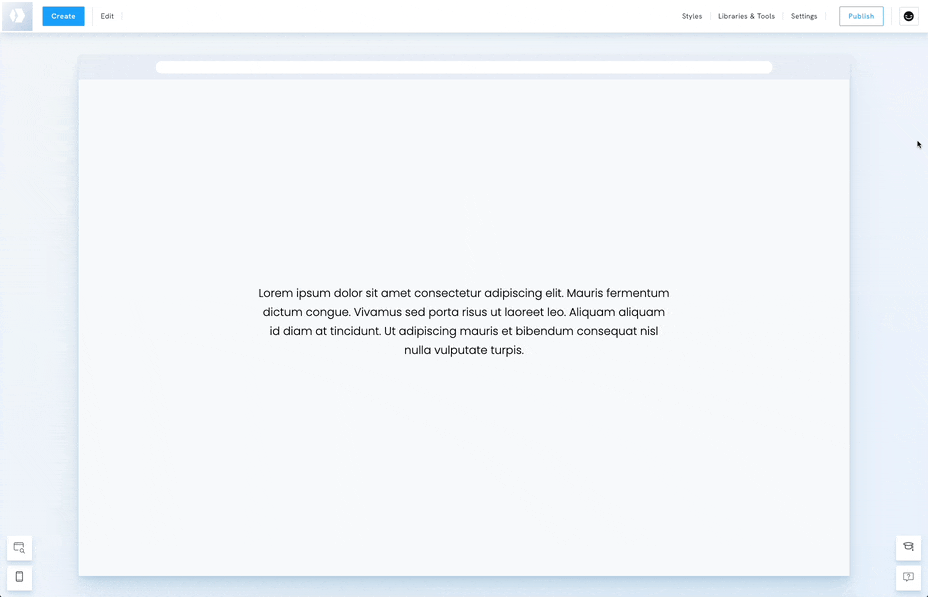Open the graduation cap tutorials icon
928x597 pixels.
coord(908,547)
